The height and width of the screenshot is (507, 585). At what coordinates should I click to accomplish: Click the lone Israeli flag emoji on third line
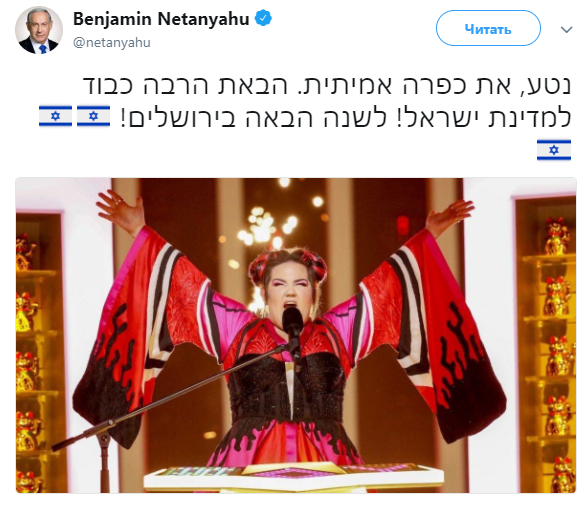point(554,150)
